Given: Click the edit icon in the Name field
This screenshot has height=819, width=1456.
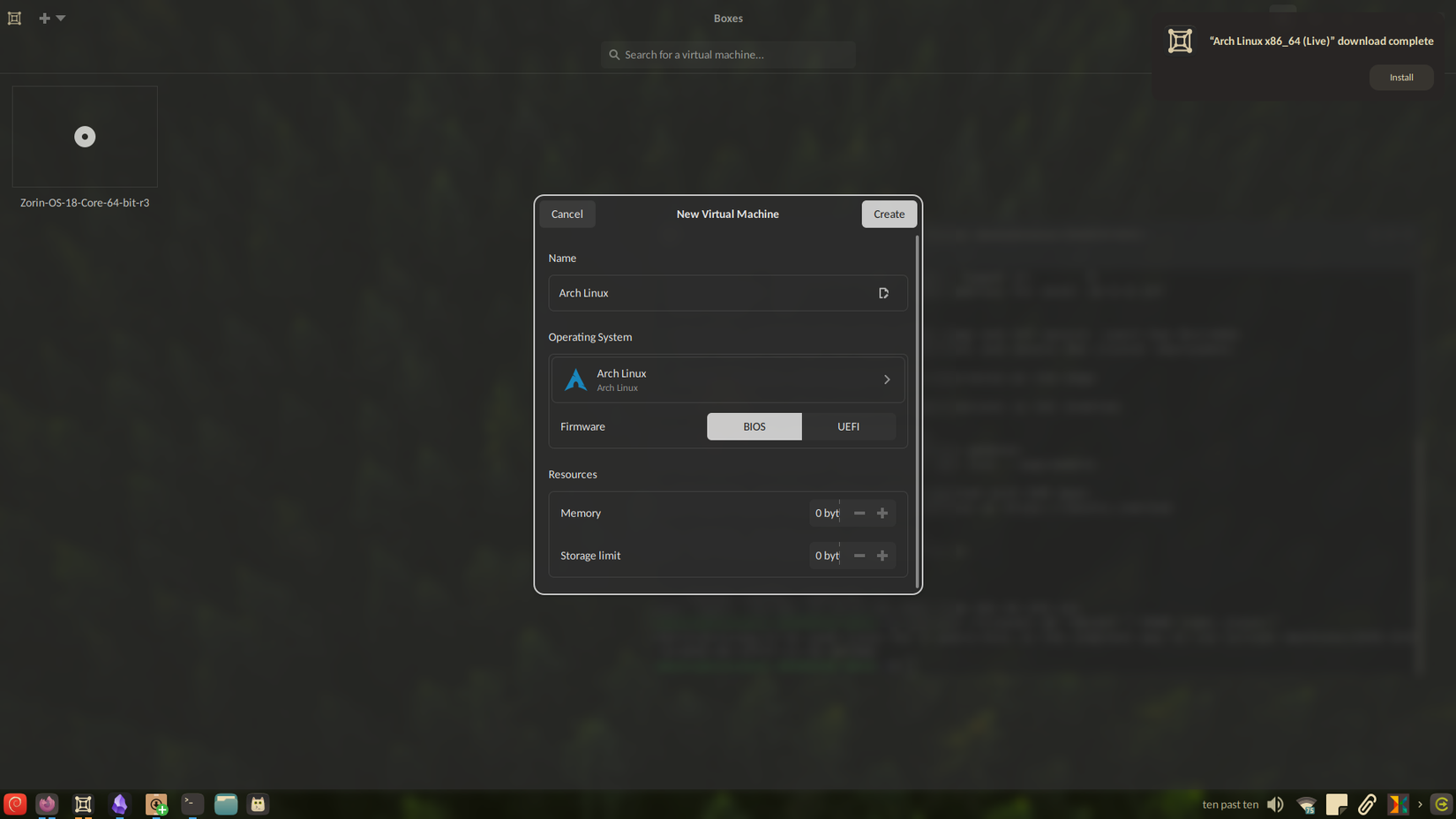Looking at the screenshot, I should 883,293.
